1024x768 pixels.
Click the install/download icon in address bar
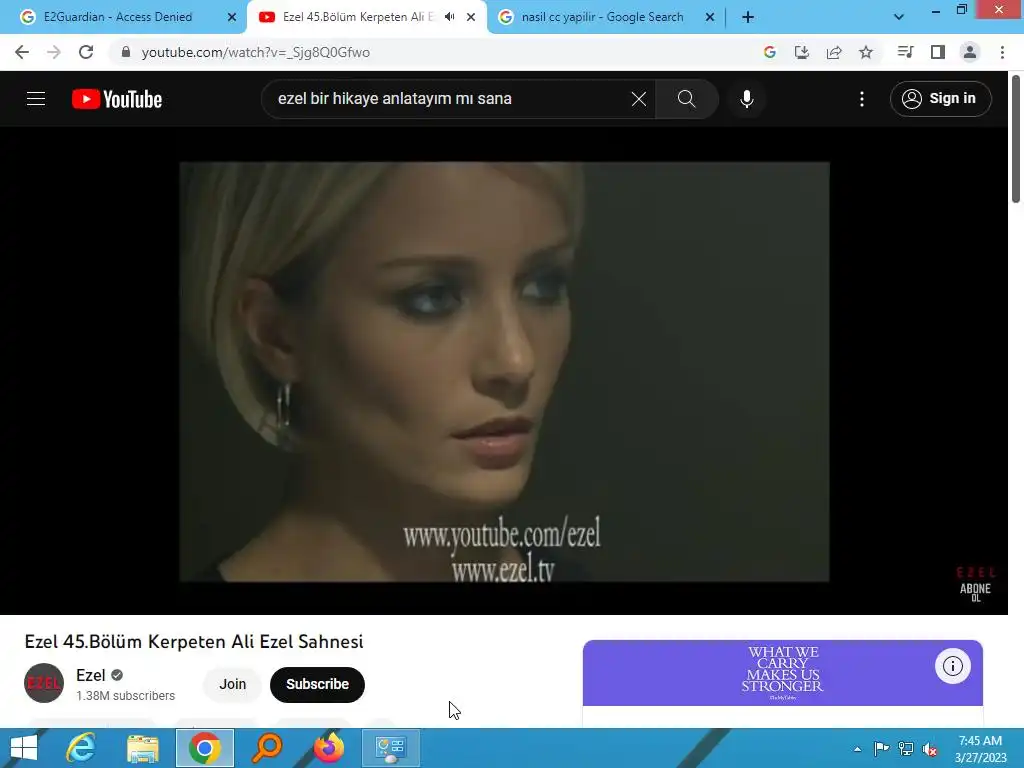802,52
